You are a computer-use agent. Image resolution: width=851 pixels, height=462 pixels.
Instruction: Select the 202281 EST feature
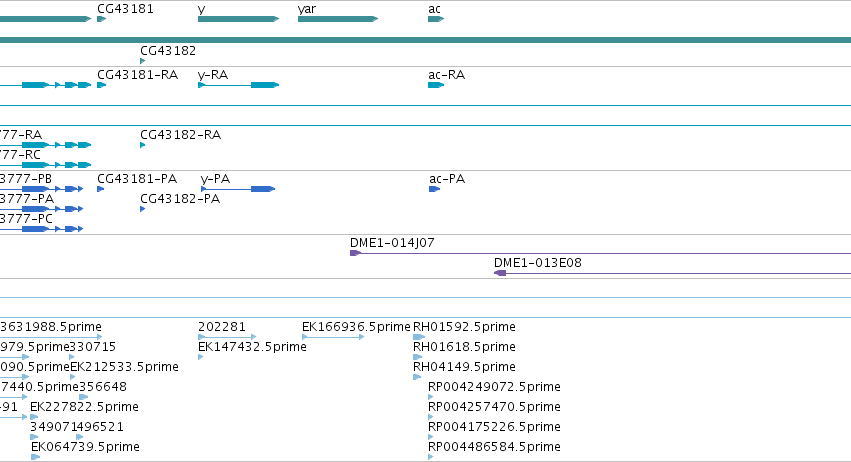pos(227,337)
